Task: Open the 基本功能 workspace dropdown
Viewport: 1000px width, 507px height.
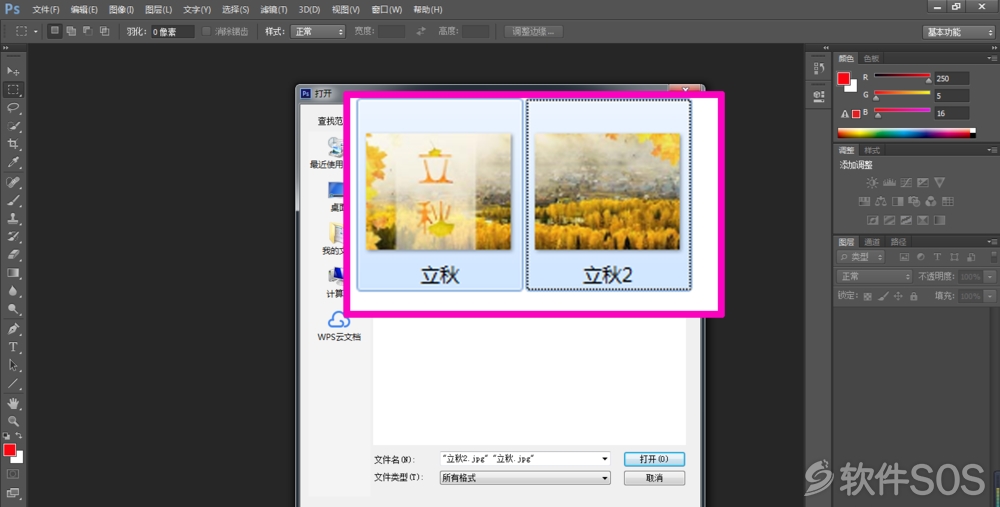Action: [x=959, y=32]
